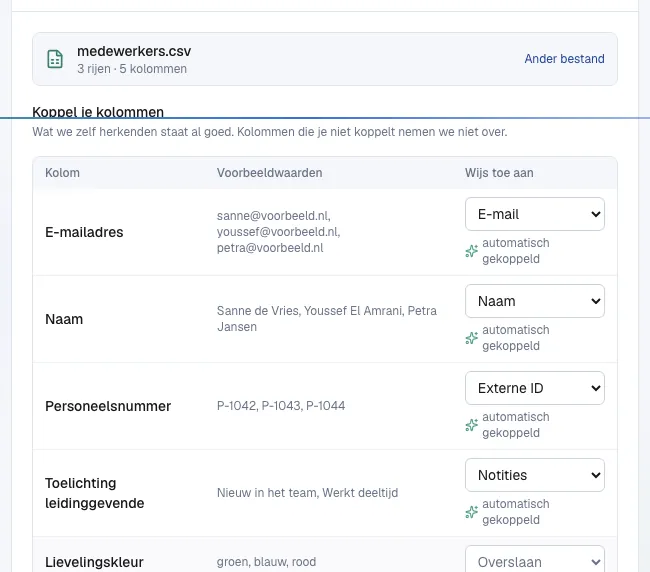This screenshot has height=572, width=650.
Task: Open the Naam mapping dropdown
Action: click(x=535, y=301)
